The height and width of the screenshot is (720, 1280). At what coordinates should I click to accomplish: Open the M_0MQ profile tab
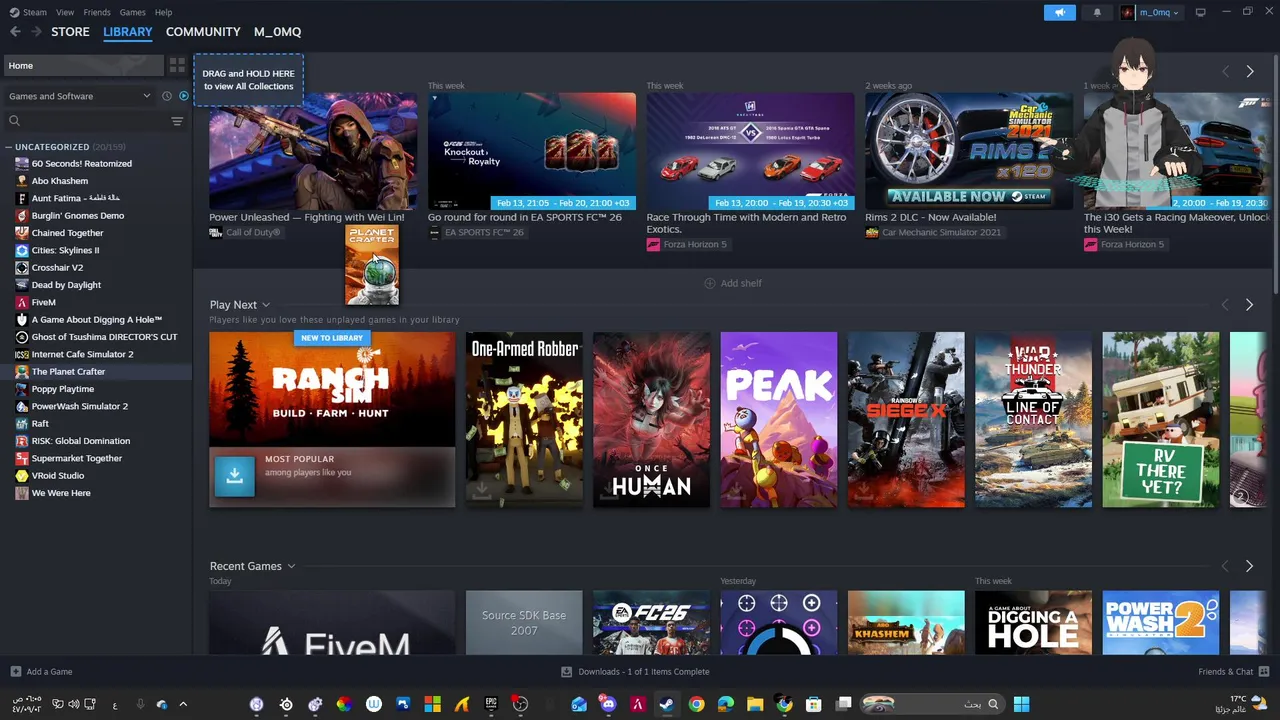pyautogui.click(x=277, y=32)
